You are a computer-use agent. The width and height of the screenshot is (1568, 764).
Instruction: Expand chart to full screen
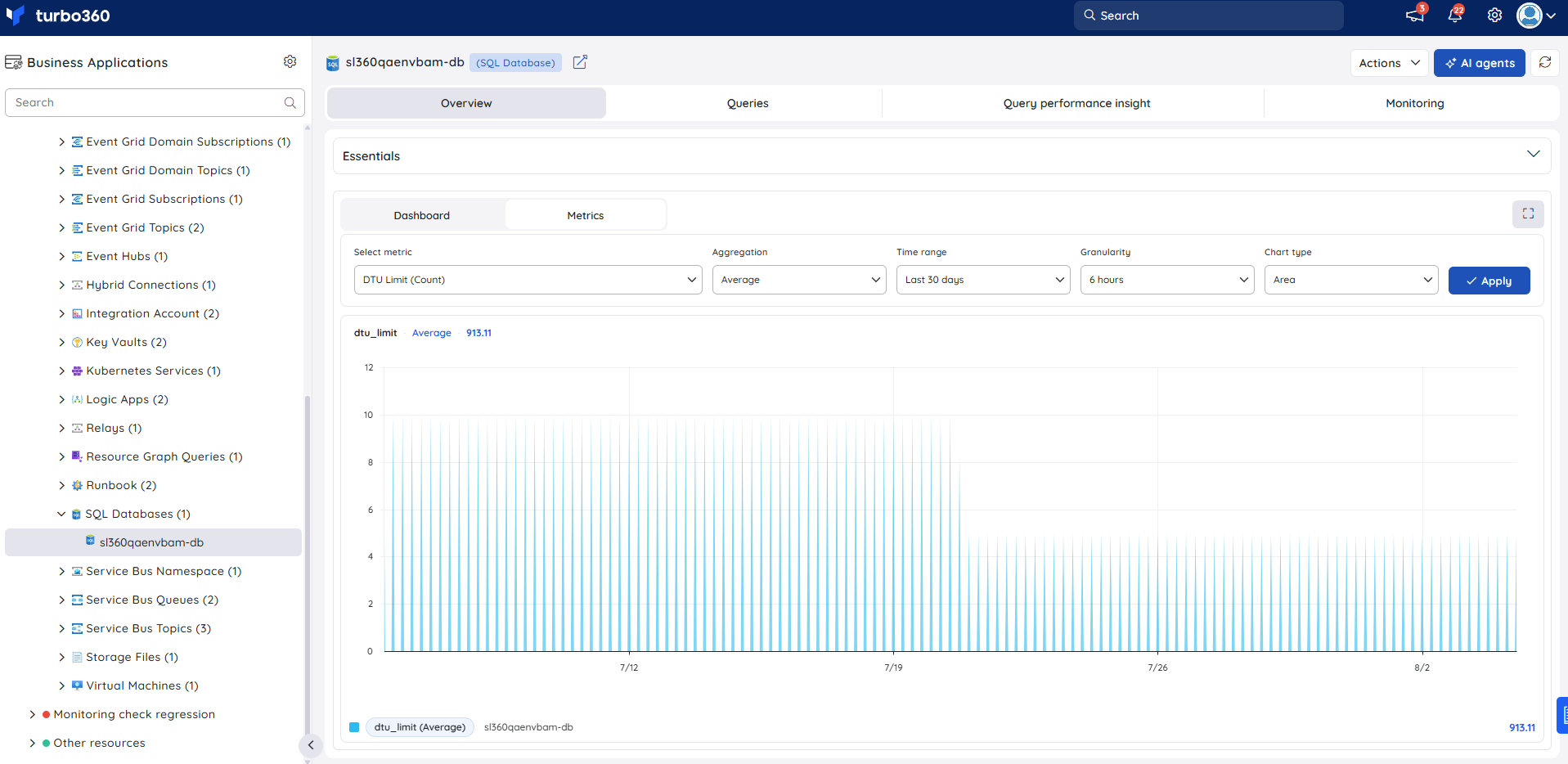tap(1528, 214)
